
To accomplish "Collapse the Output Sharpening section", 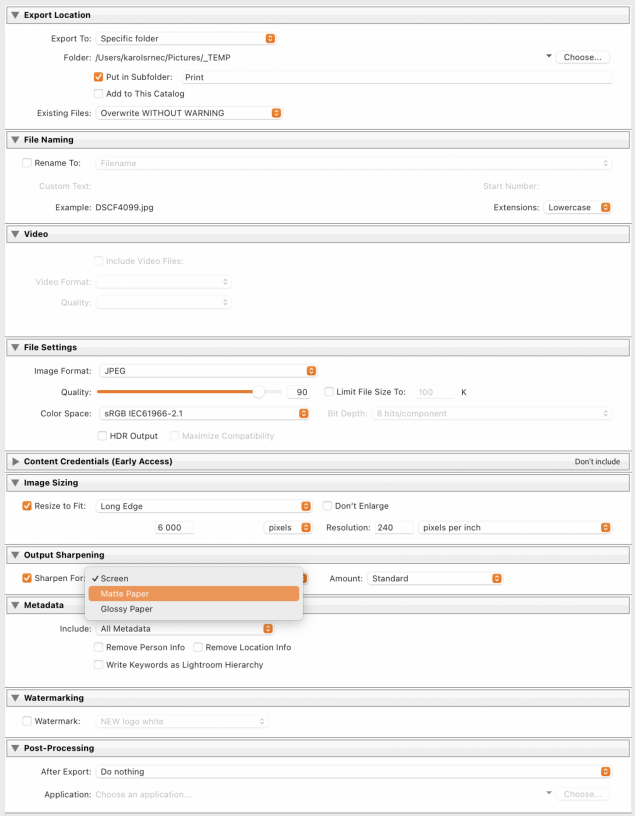I will 15,555.
